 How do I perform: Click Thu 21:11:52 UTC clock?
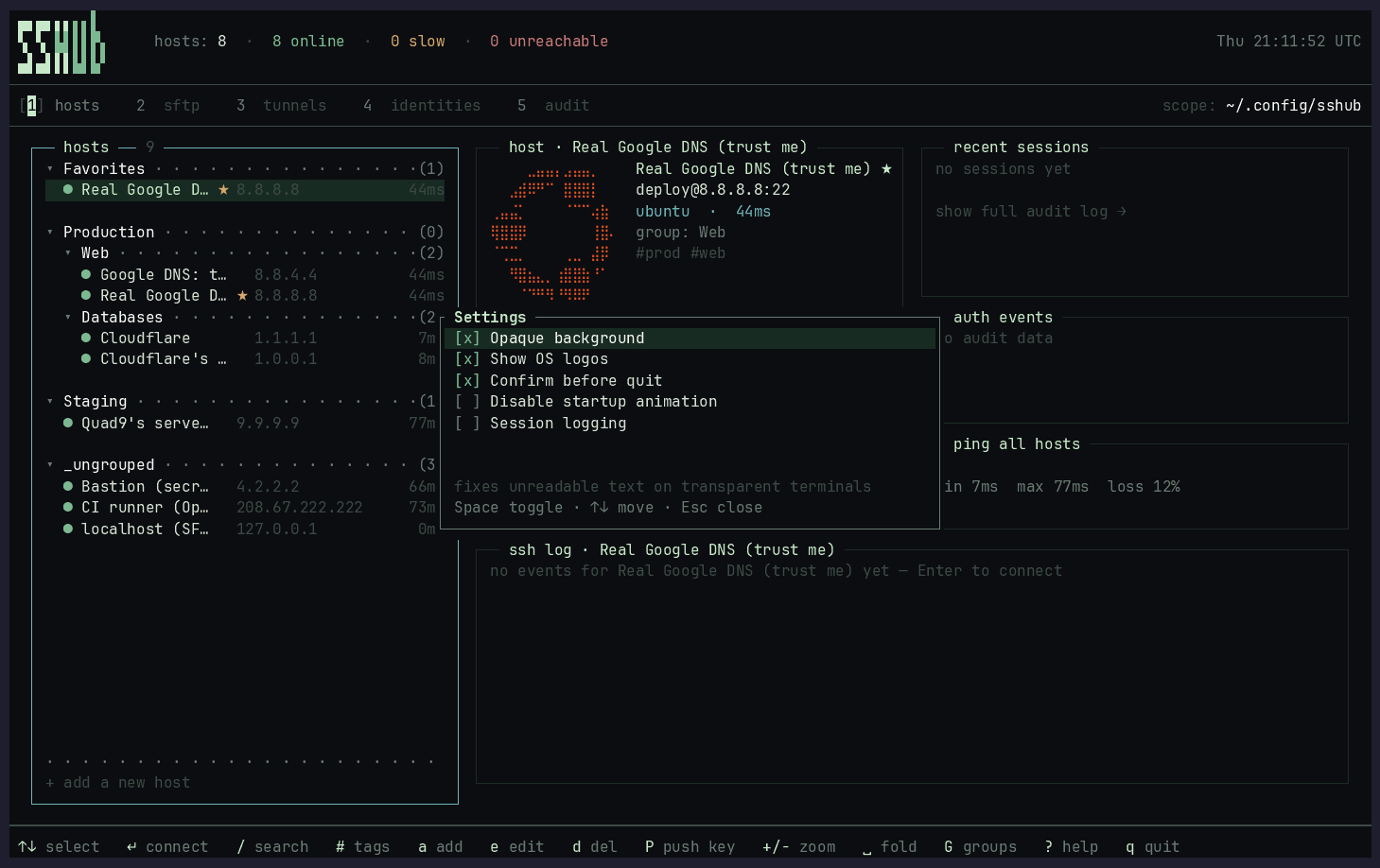[x=1288, y=41]
